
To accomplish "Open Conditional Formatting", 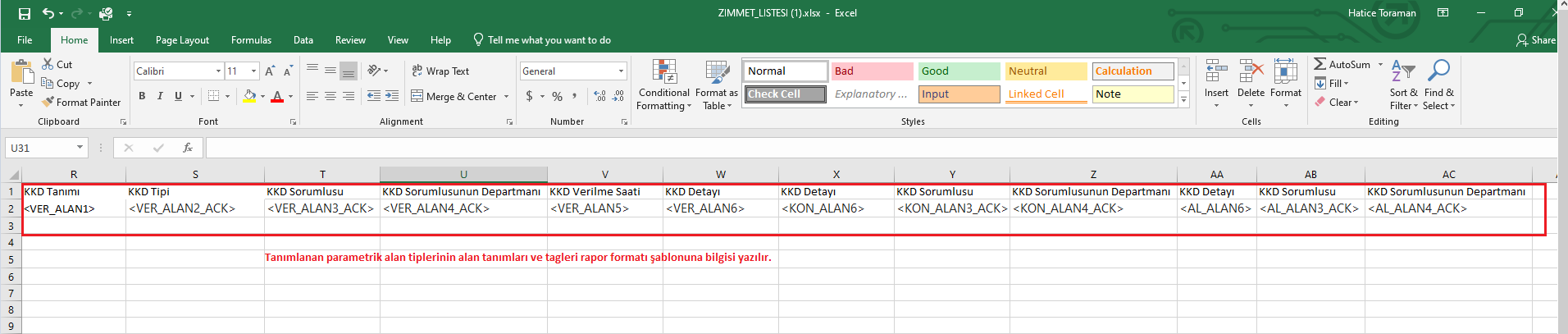I will pos(664,85).
